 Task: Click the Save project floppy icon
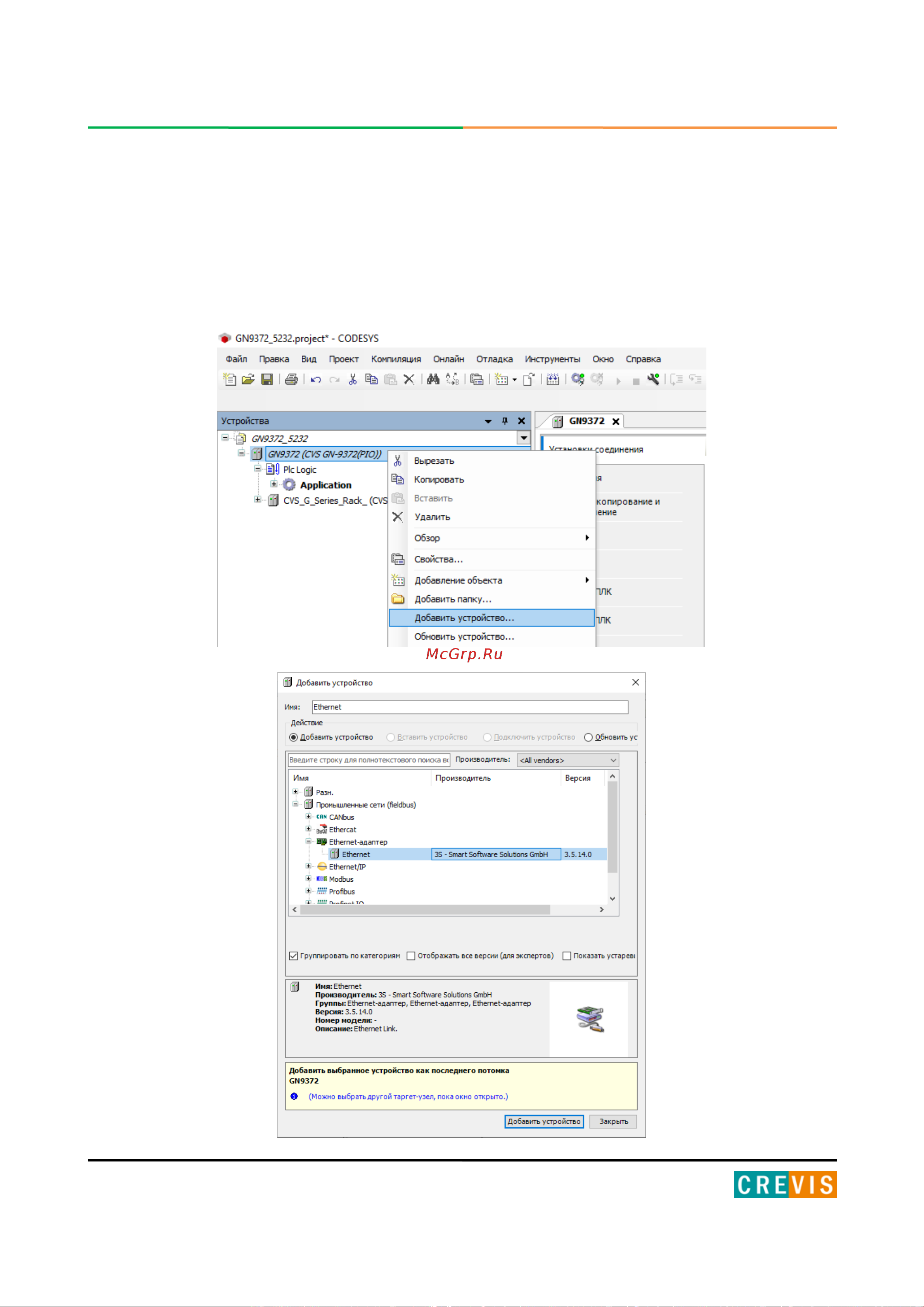(x=267, y=379)
